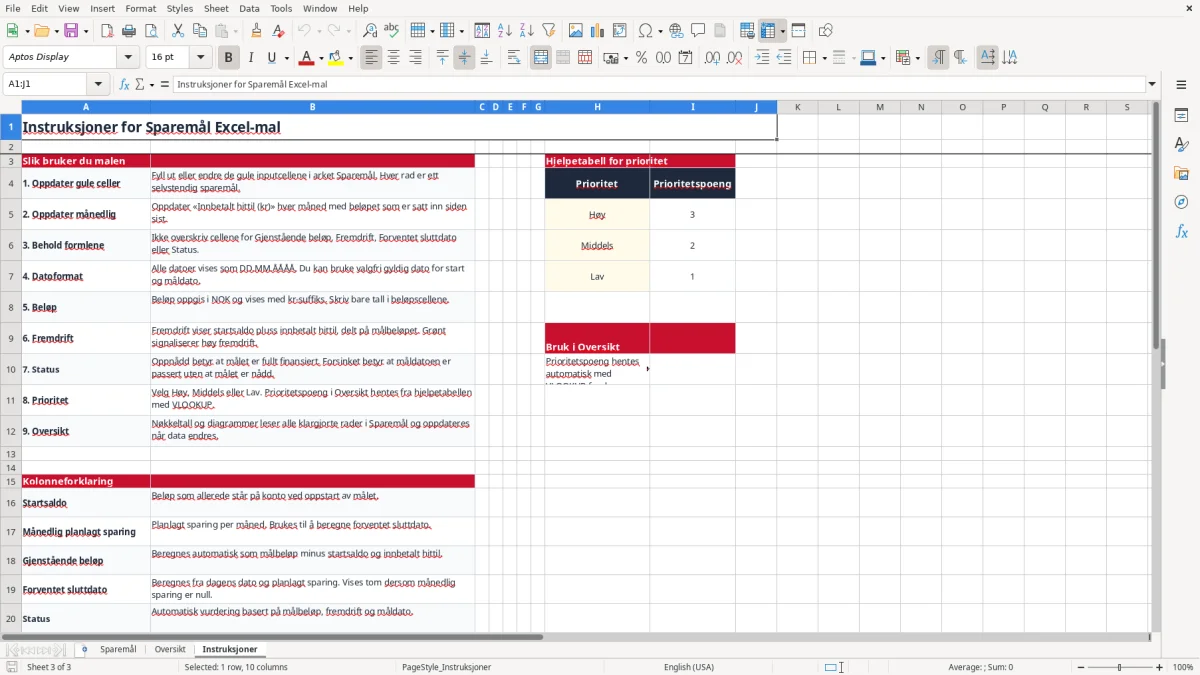The image size is (1200, 675).
Task: Toggle merge and center cells
Action: 540,58
